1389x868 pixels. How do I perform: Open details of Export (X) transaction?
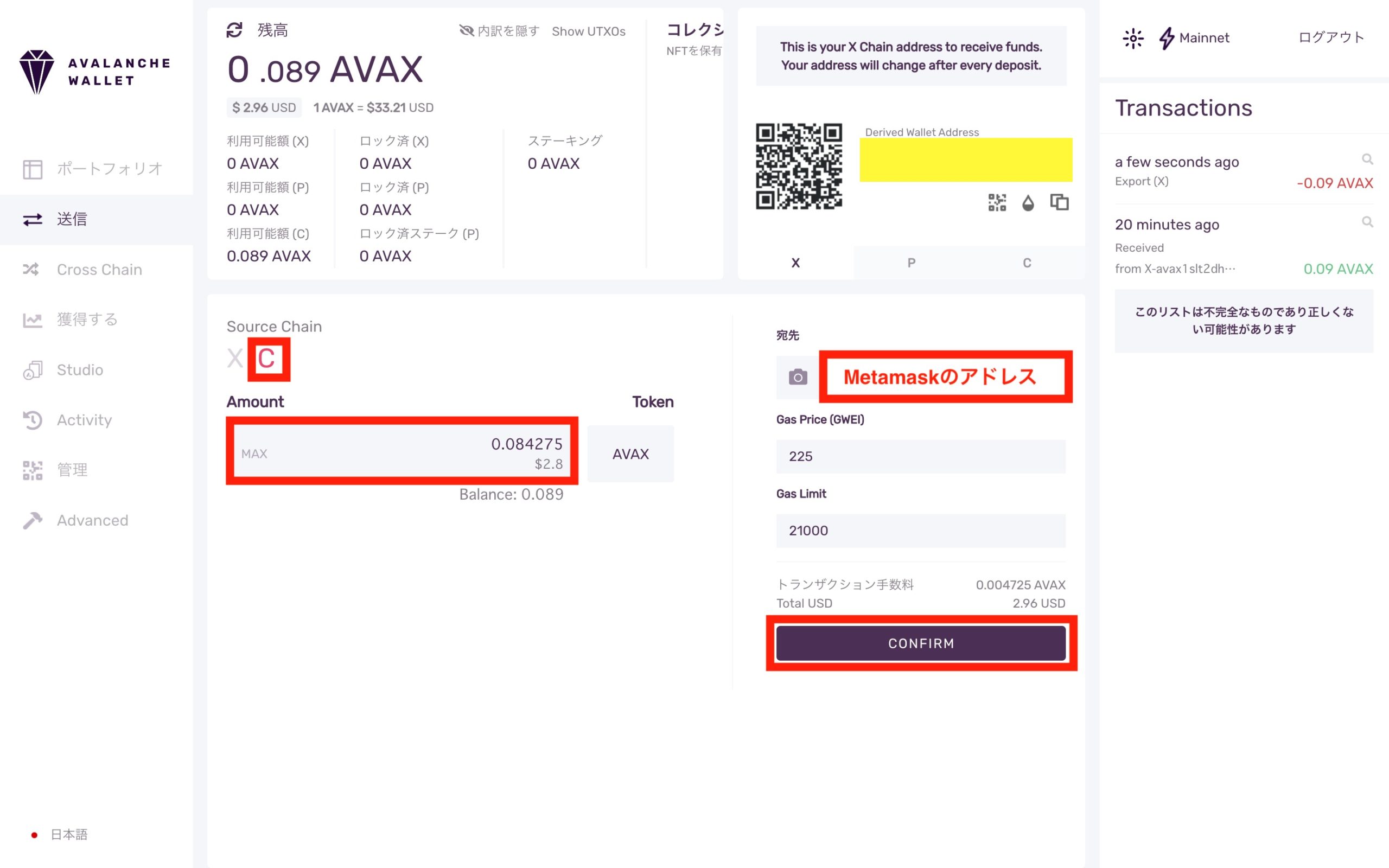1367,159
